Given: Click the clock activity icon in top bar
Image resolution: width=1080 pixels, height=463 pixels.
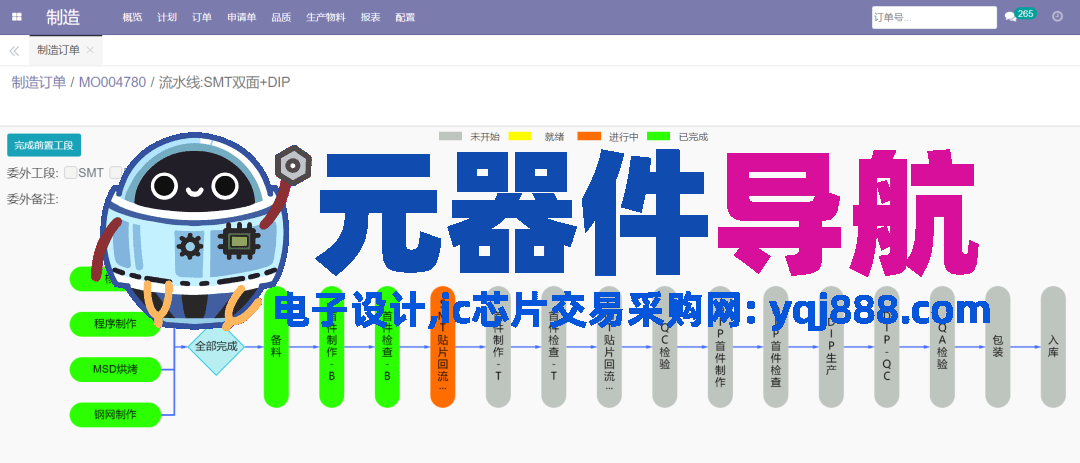Looking at the screenshot, I should click(x=1057, y=17).
